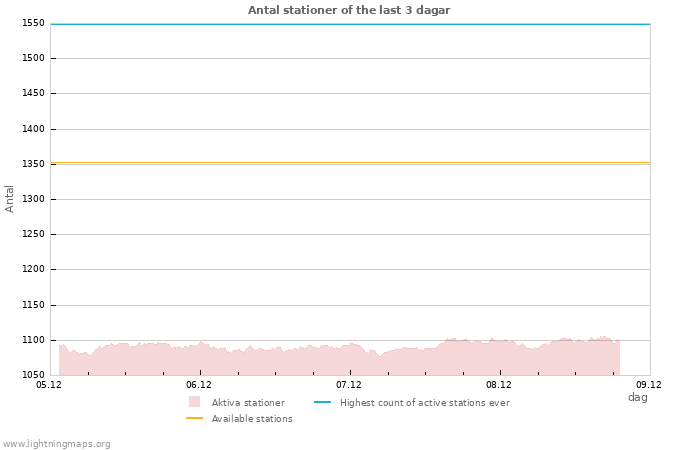Click the 'Aktiva stationer' legend label
Image resolution: width=700 pixels, height=450 pixels.
click(248, 403)
